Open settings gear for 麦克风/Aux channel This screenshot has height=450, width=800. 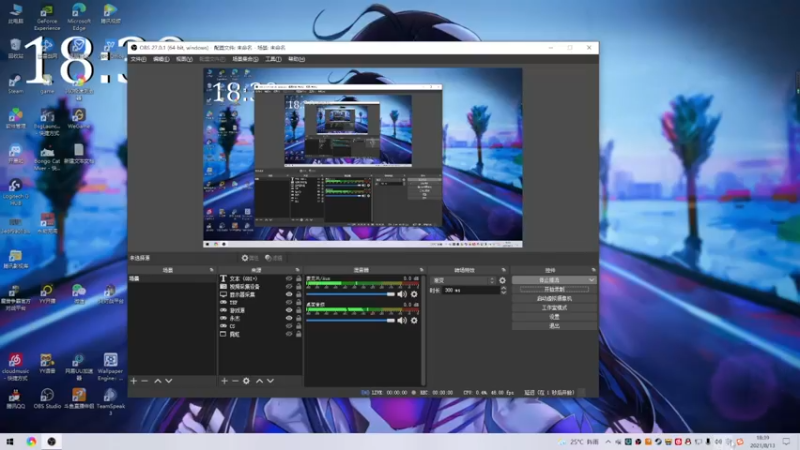[414, 294]
